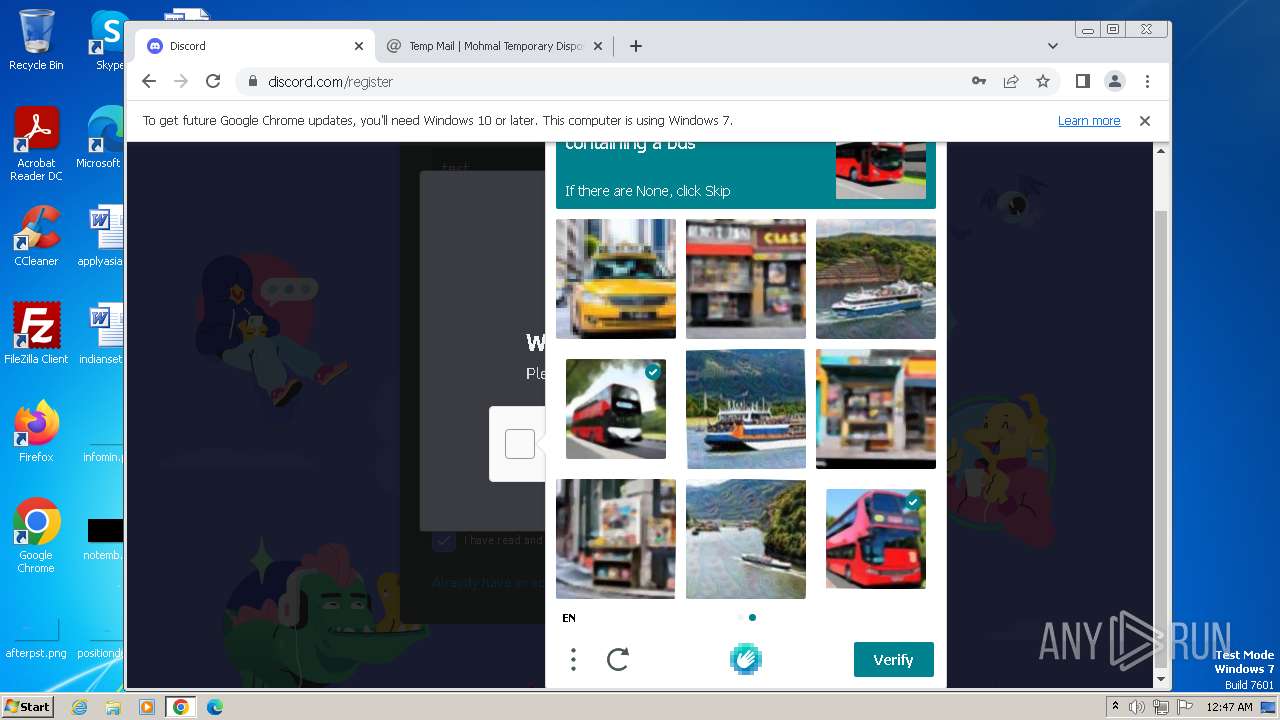Expand the tab search dropdown
Image resolution: width=1280 pixels, height=720 pixels.
click(x=1053, y=46)
